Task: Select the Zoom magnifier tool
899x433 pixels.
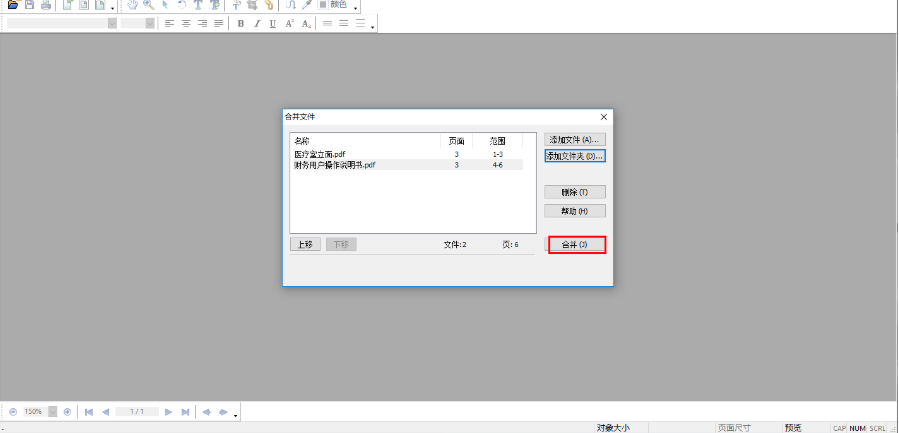Action: [x=149, y=5]
